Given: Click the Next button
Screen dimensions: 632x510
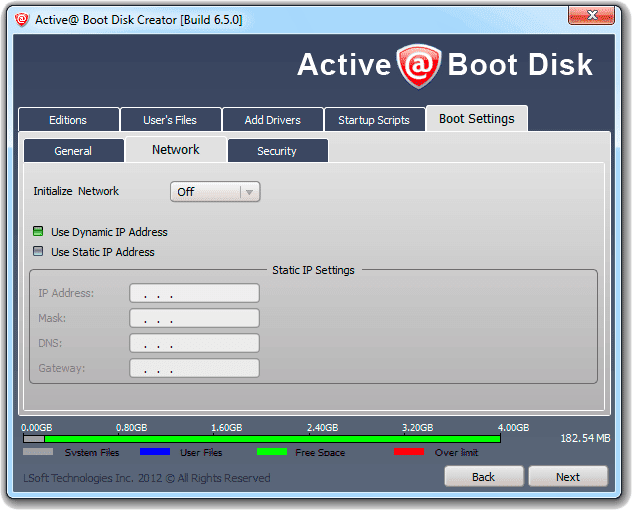Looking at the screenshot, I should click(x=568, y=477).
